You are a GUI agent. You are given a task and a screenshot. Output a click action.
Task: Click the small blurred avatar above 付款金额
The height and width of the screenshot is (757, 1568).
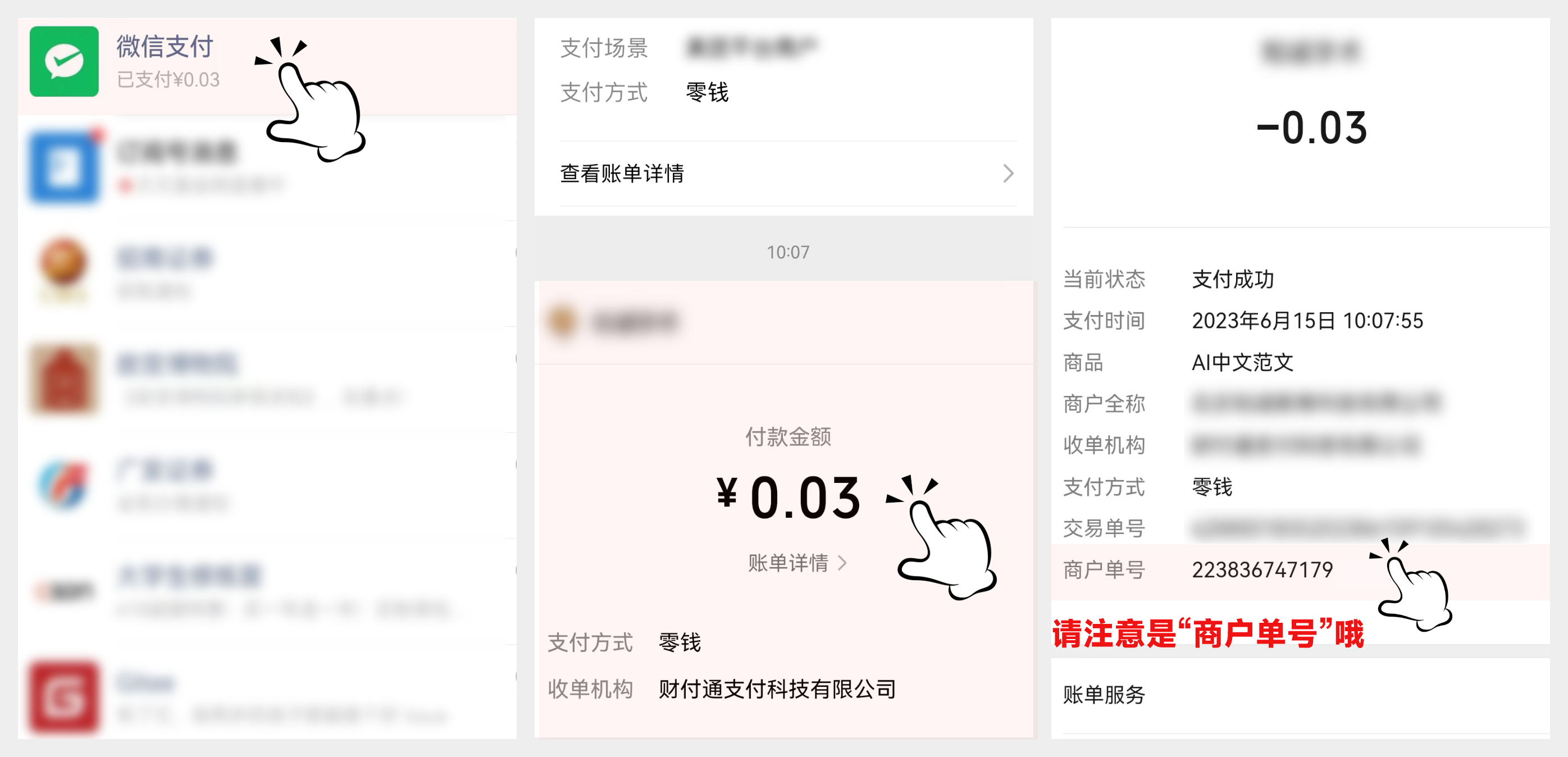(561, 321)
